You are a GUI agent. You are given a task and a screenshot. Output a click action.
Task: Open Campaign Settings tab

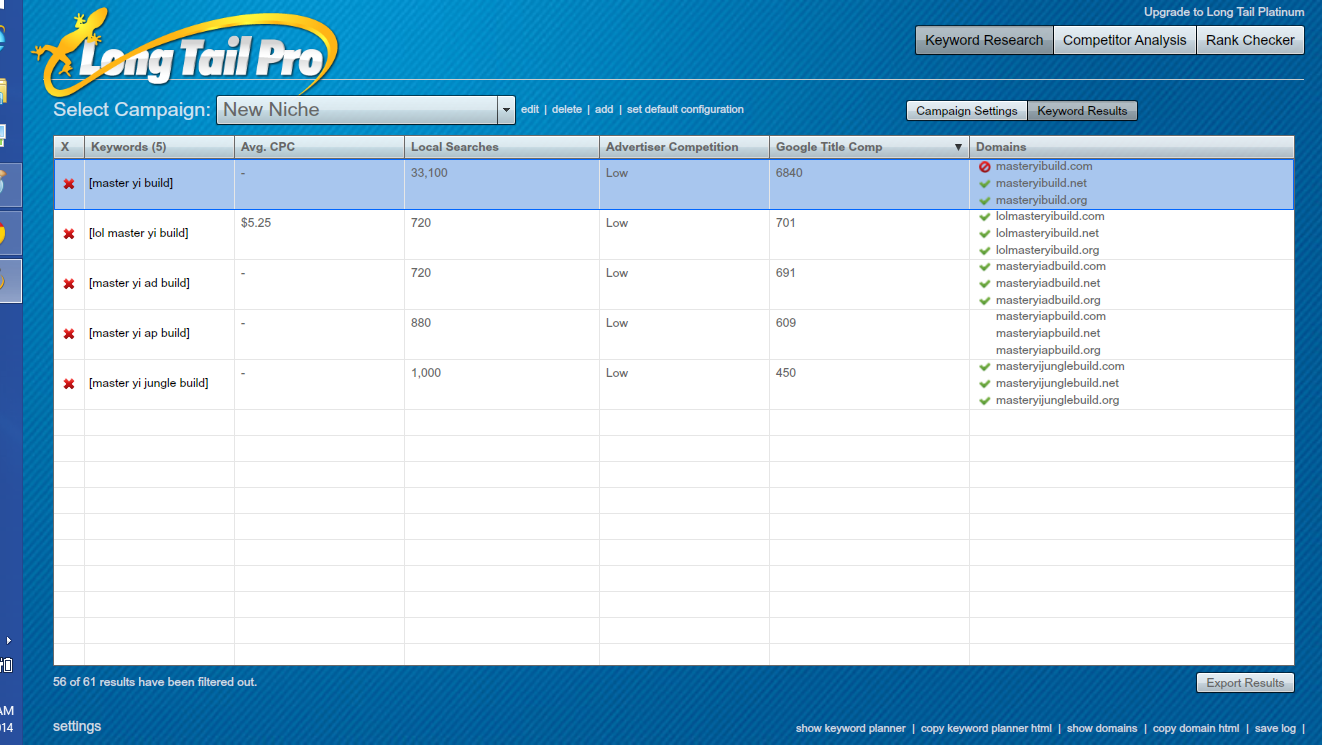point(967,111)
